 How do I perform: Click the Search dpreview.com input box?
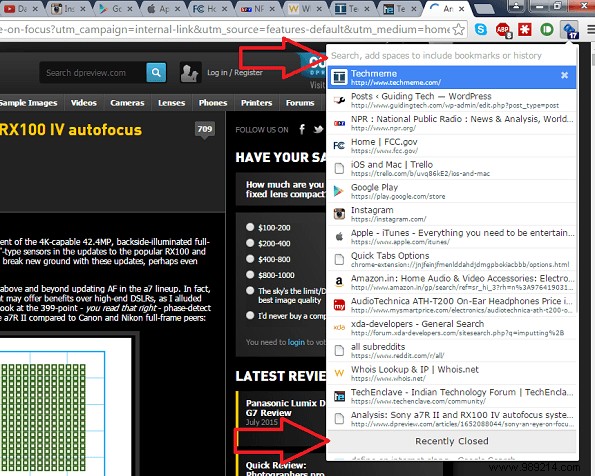click(93, 73)
